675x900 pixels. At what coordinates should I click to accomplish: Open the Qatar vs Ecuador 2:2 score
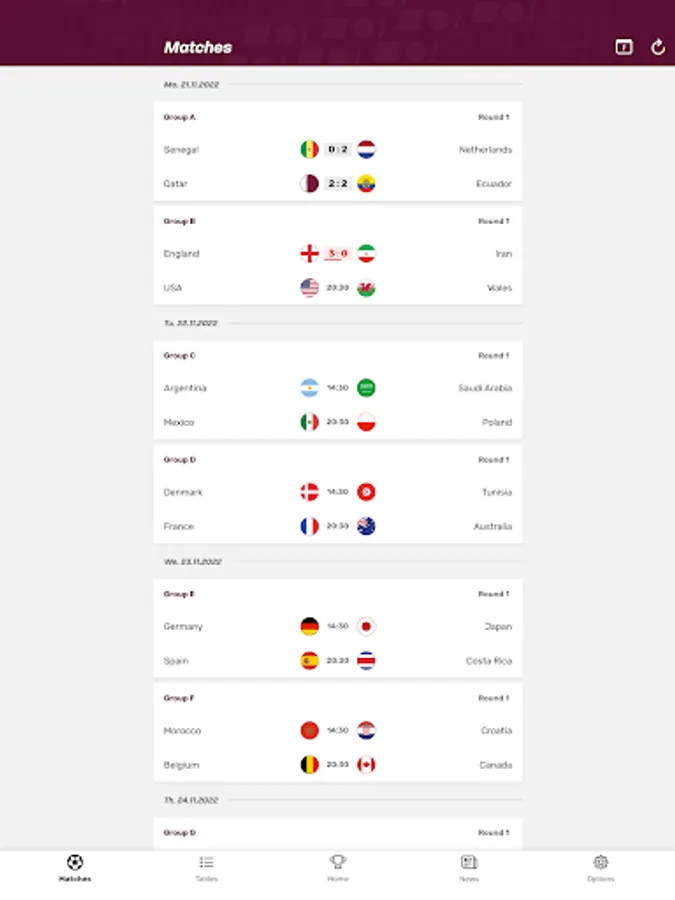click(x=338, y=184)
